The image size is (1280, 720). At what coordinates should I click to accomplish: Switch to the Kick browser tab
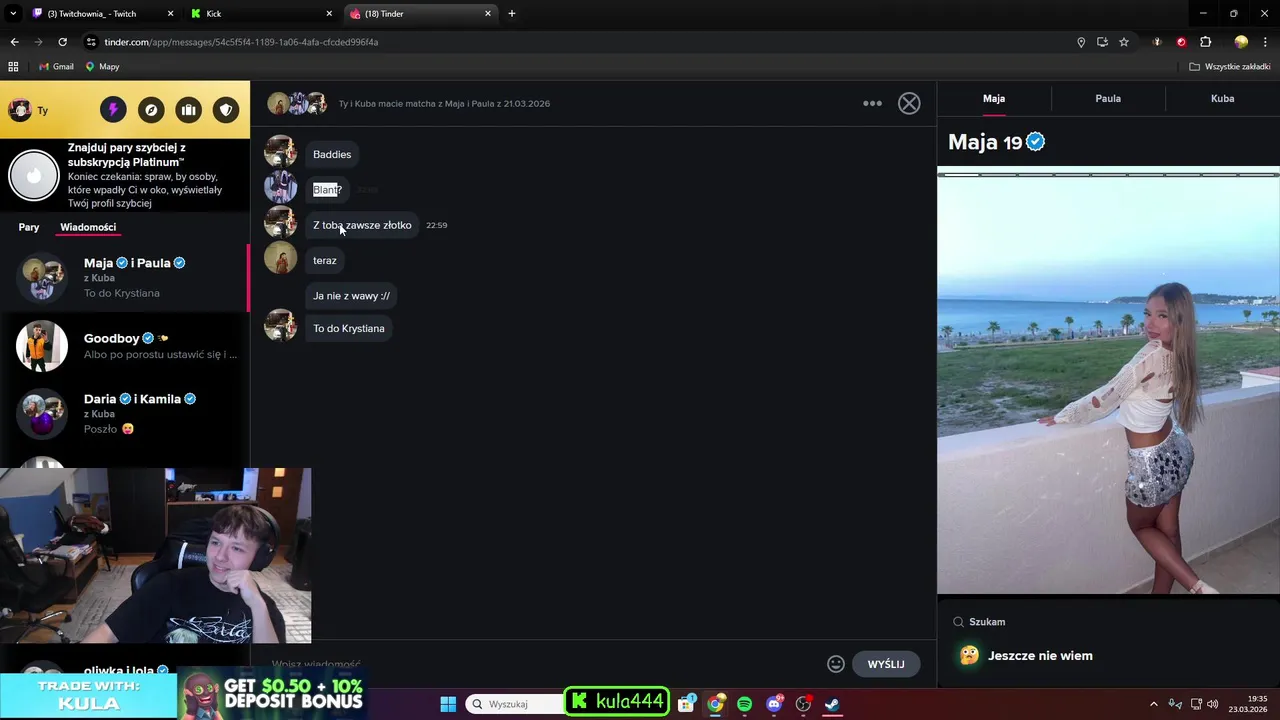coord(260,14)
